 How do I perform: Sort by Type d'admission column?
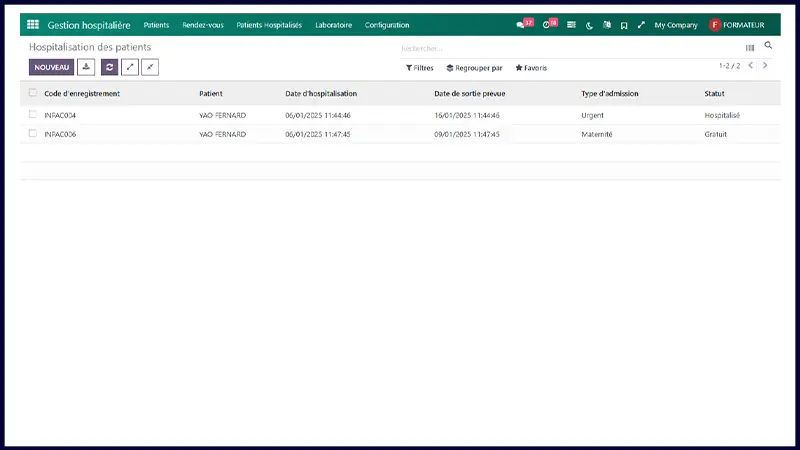point(610,93)
